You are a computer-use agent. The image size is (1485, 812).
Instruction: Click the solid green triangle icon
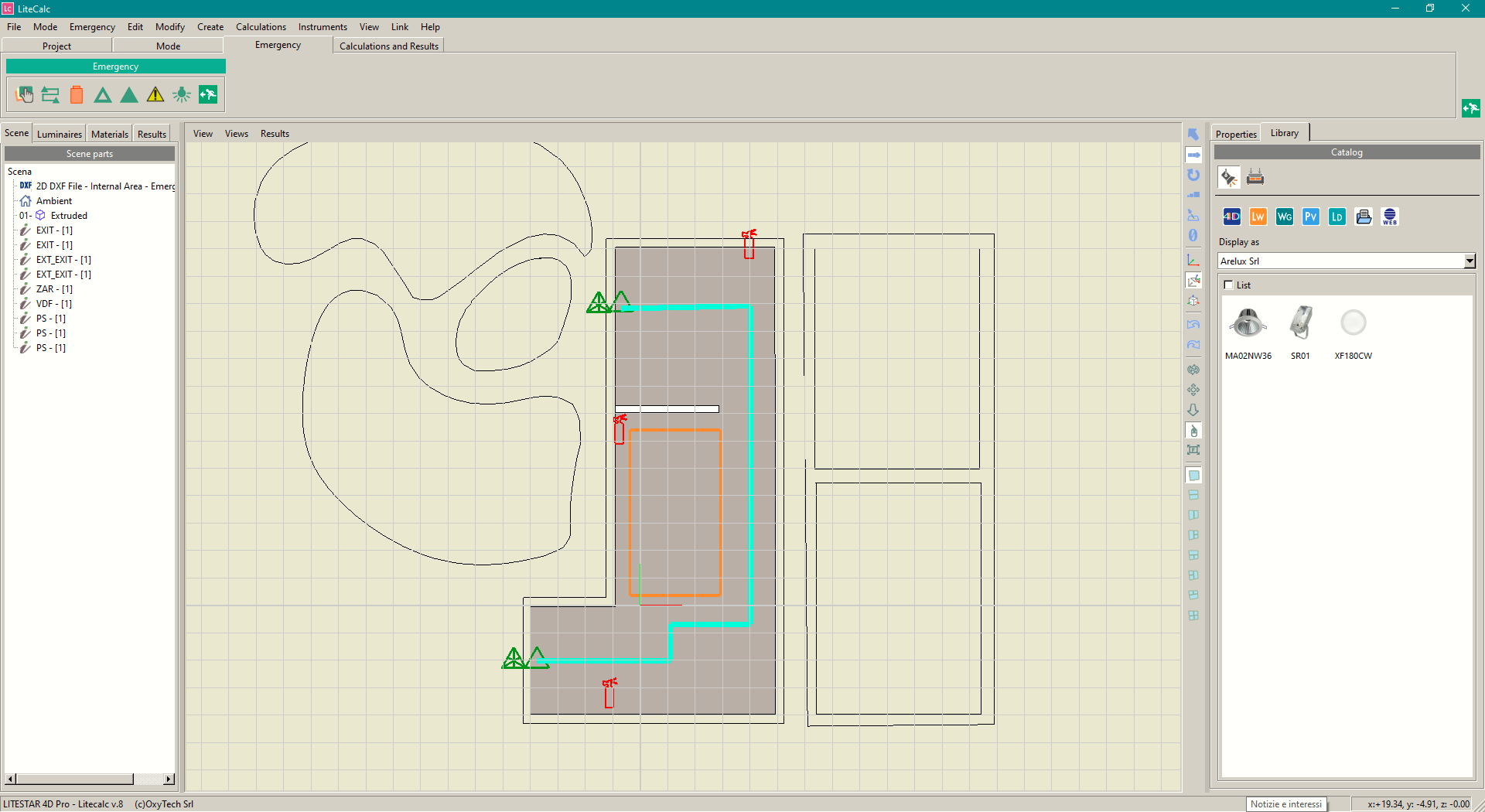pyautogui.click(x=129, y=95)
